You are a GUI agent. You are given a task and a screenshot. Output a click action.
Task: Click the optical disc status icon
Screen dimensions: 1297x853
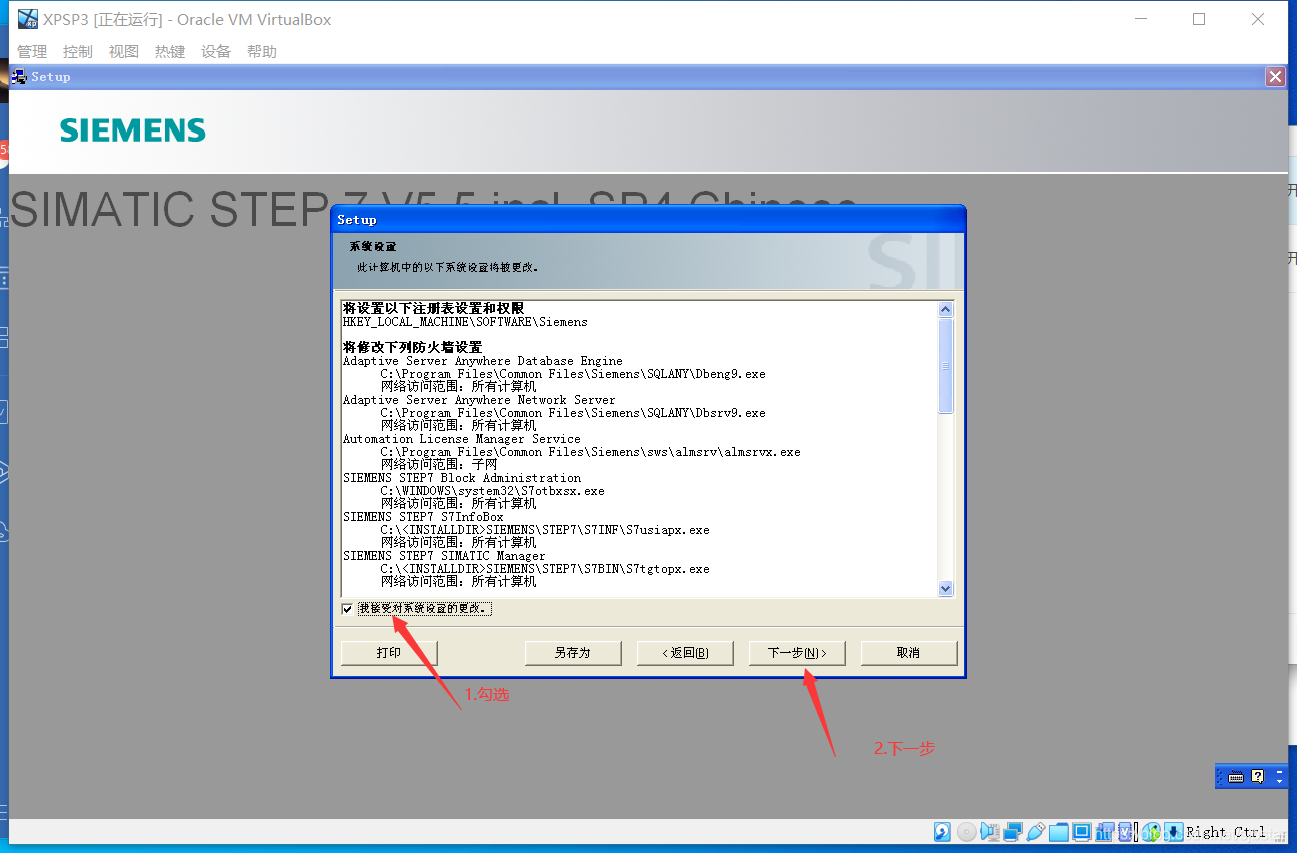pos(966,832)
